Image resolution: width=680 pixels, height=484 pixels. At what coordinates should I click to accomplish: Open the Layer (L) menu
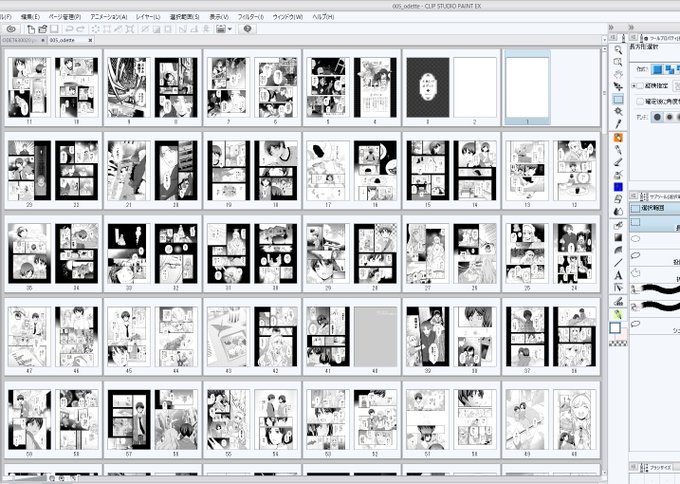(x=148, y=17)
